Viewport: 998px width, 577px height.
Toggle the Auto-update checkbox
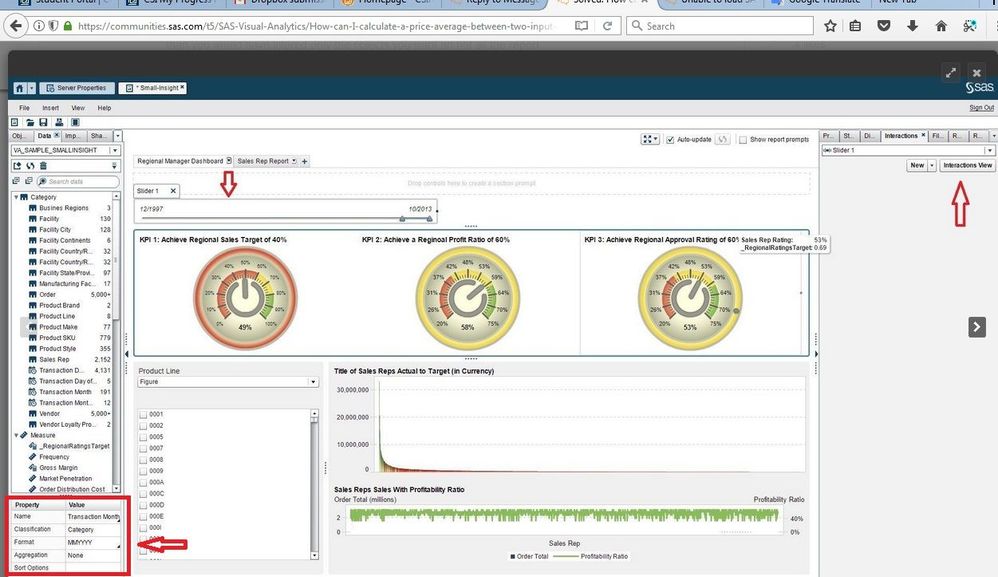pyautogui.click(x=670, y=140)
